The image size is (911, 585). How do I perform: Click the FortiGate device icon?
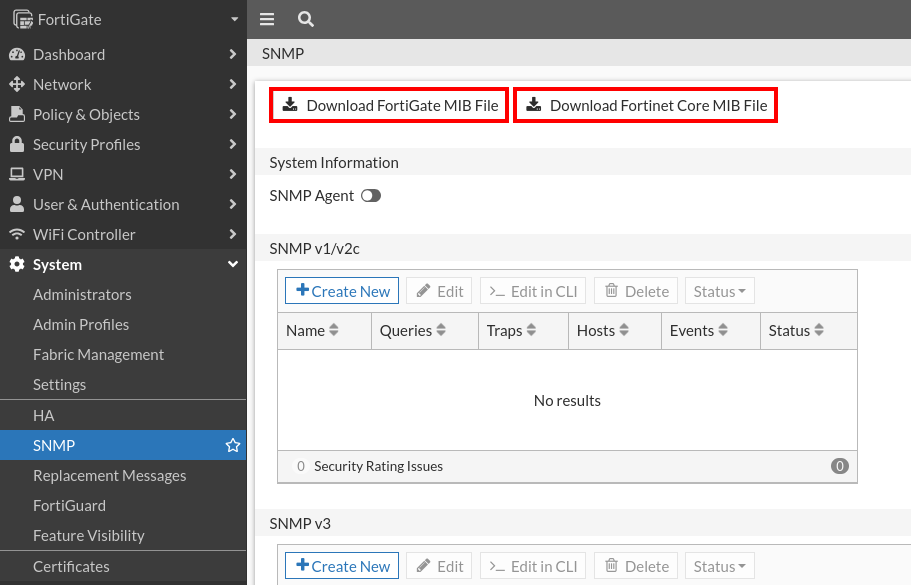tap(22, 19)
